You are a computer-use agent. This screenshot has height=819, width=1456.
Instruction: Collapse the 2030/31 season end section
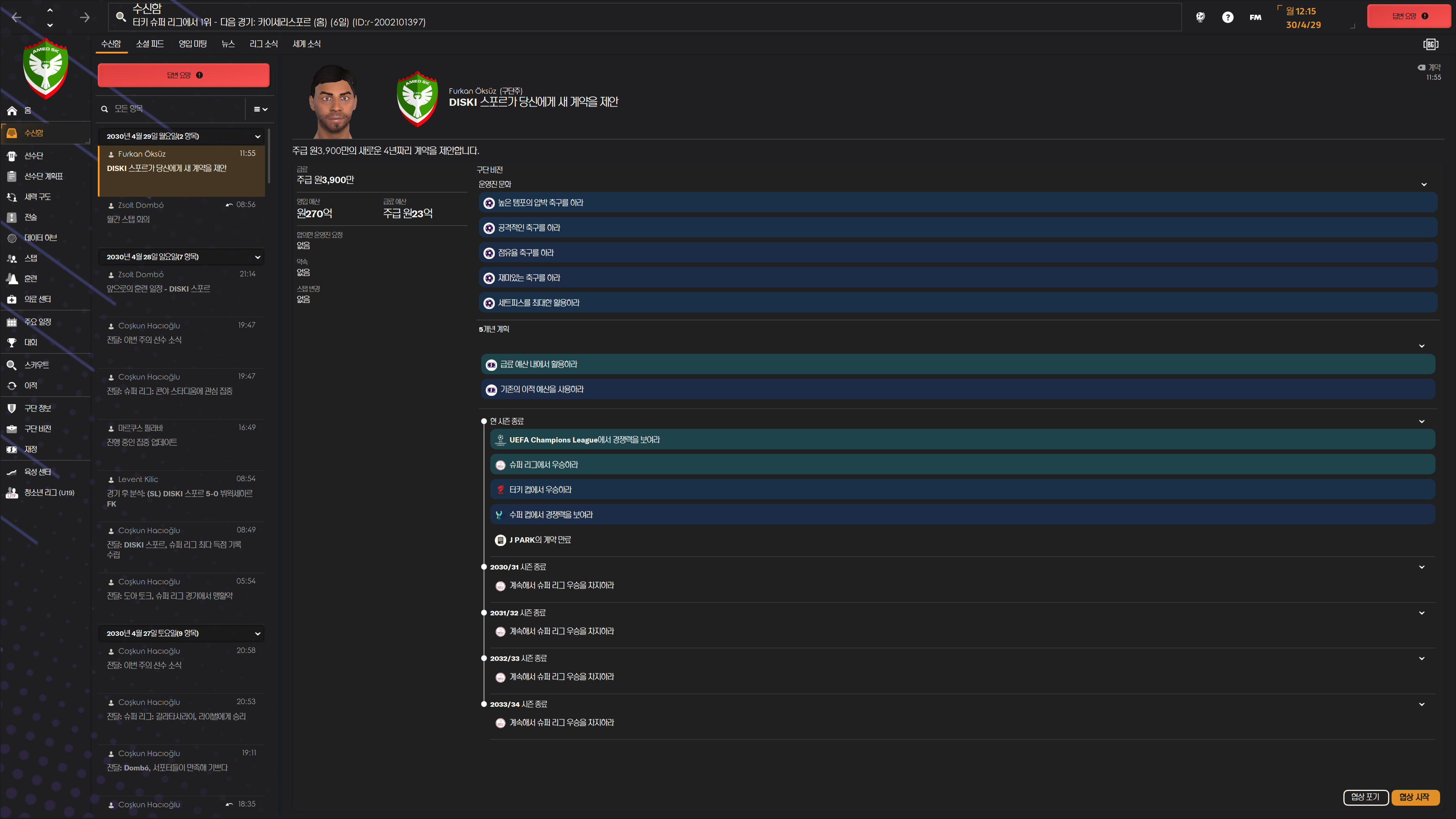1421,567
